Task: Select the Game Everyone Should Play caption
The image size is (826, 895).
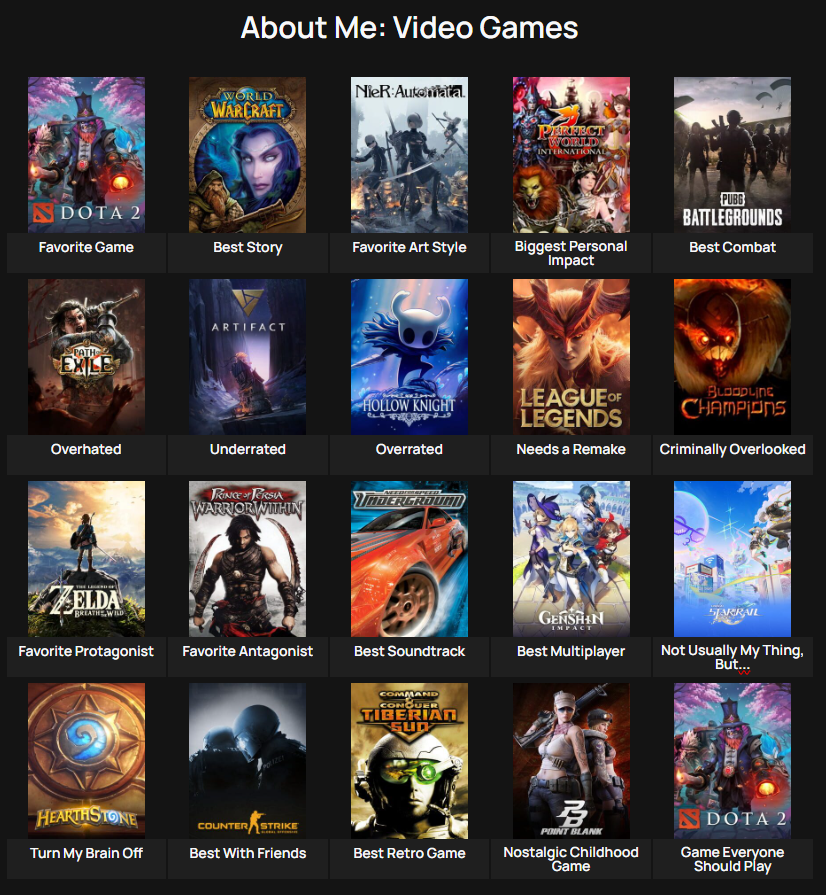Action: coord(732,859)
